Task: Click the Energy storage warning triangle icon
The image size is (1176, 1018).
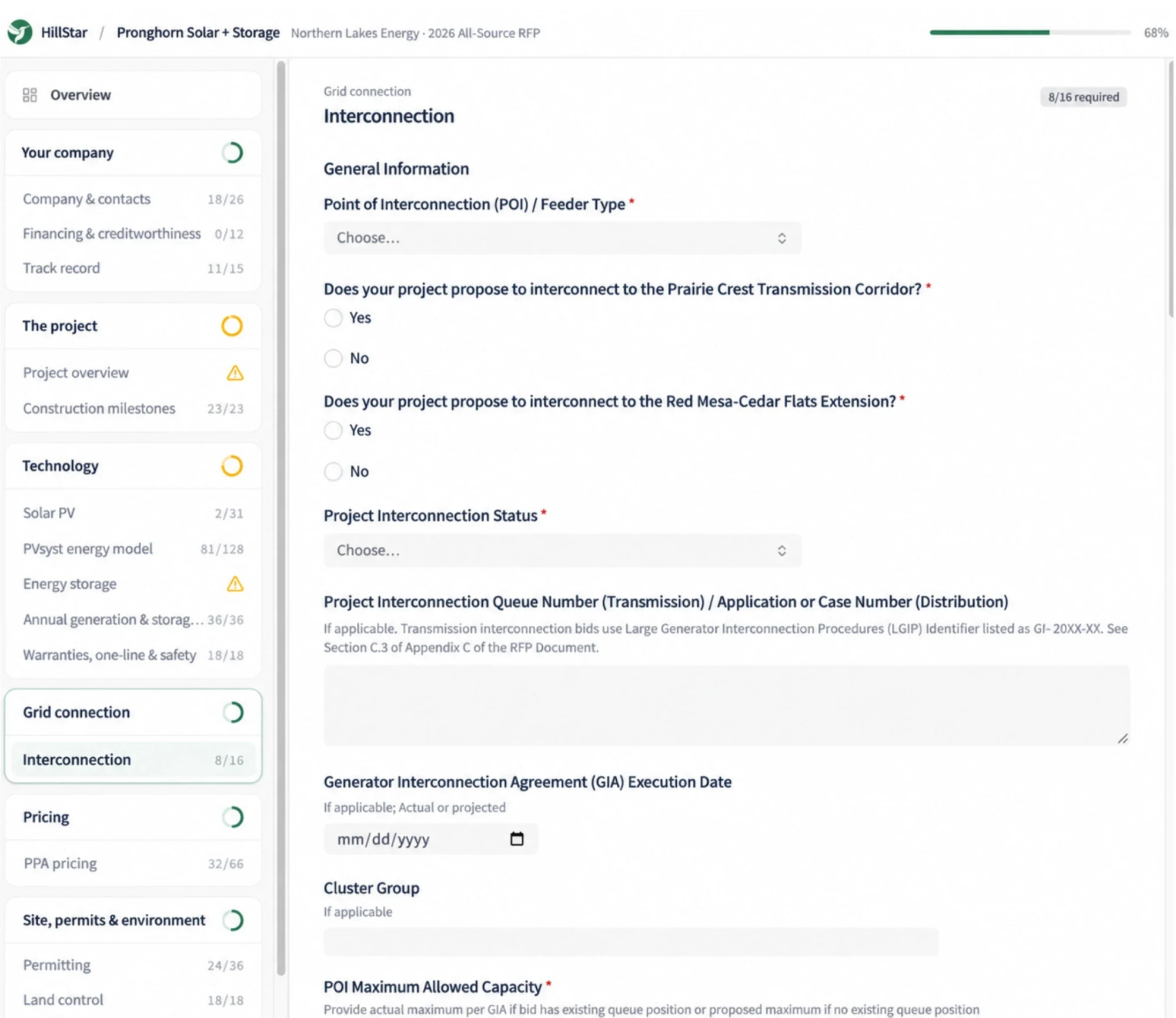Action: pos(235,583)
